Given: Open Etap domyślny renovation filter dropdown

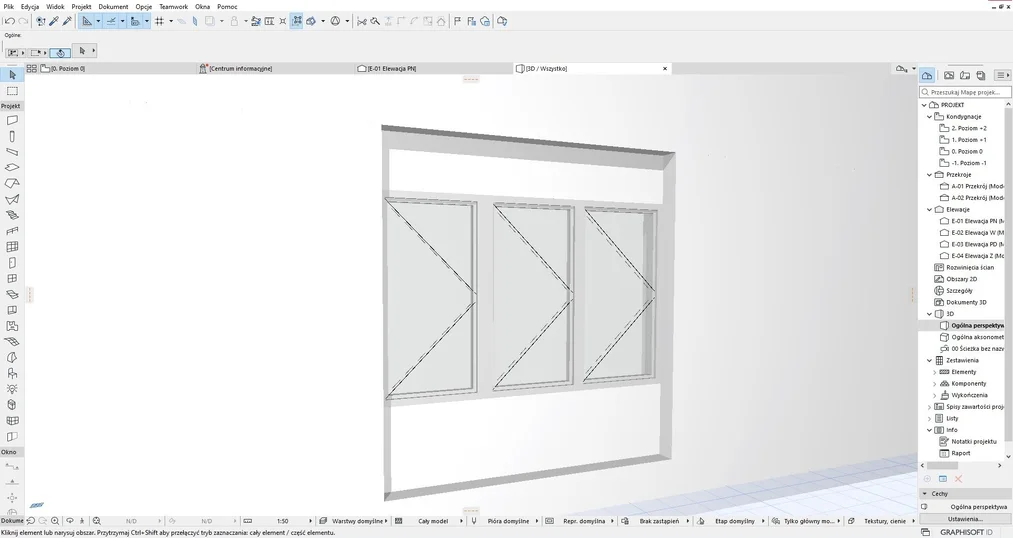Looking at the screenshot, I should coord(731,521).
